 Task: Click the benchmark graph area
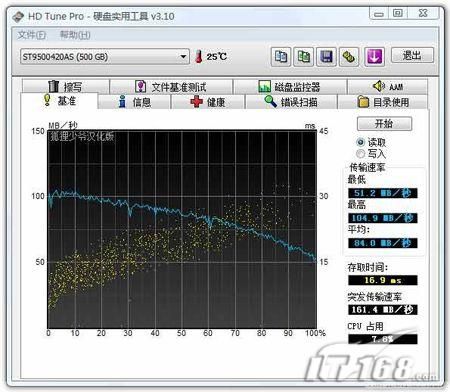(182, 229)
